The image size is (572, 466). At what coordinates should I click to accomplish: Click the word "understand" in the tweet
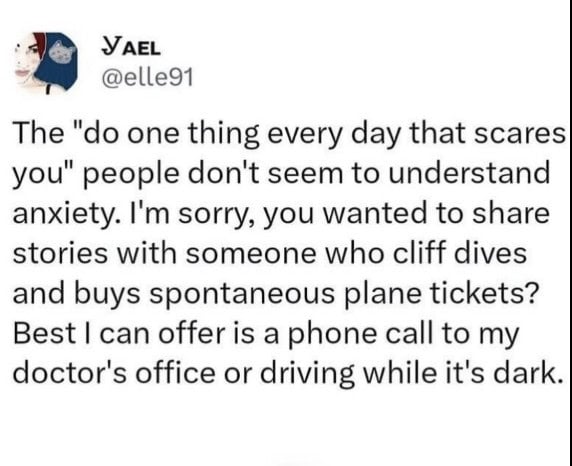point(469,173)
